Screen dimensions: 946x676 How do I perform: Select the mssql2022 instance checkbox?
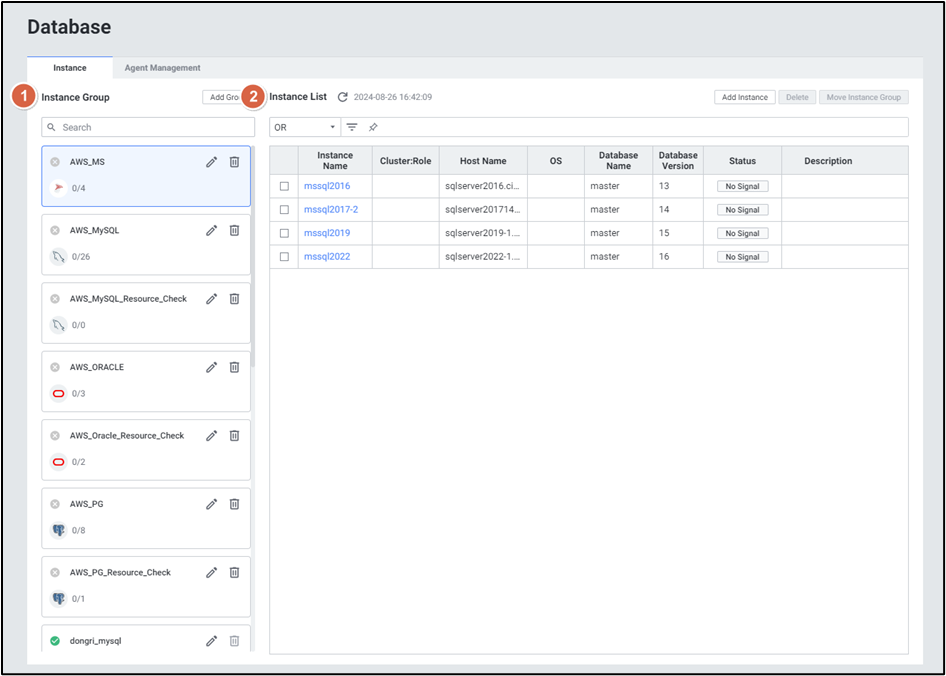click(x=284, y=257)
